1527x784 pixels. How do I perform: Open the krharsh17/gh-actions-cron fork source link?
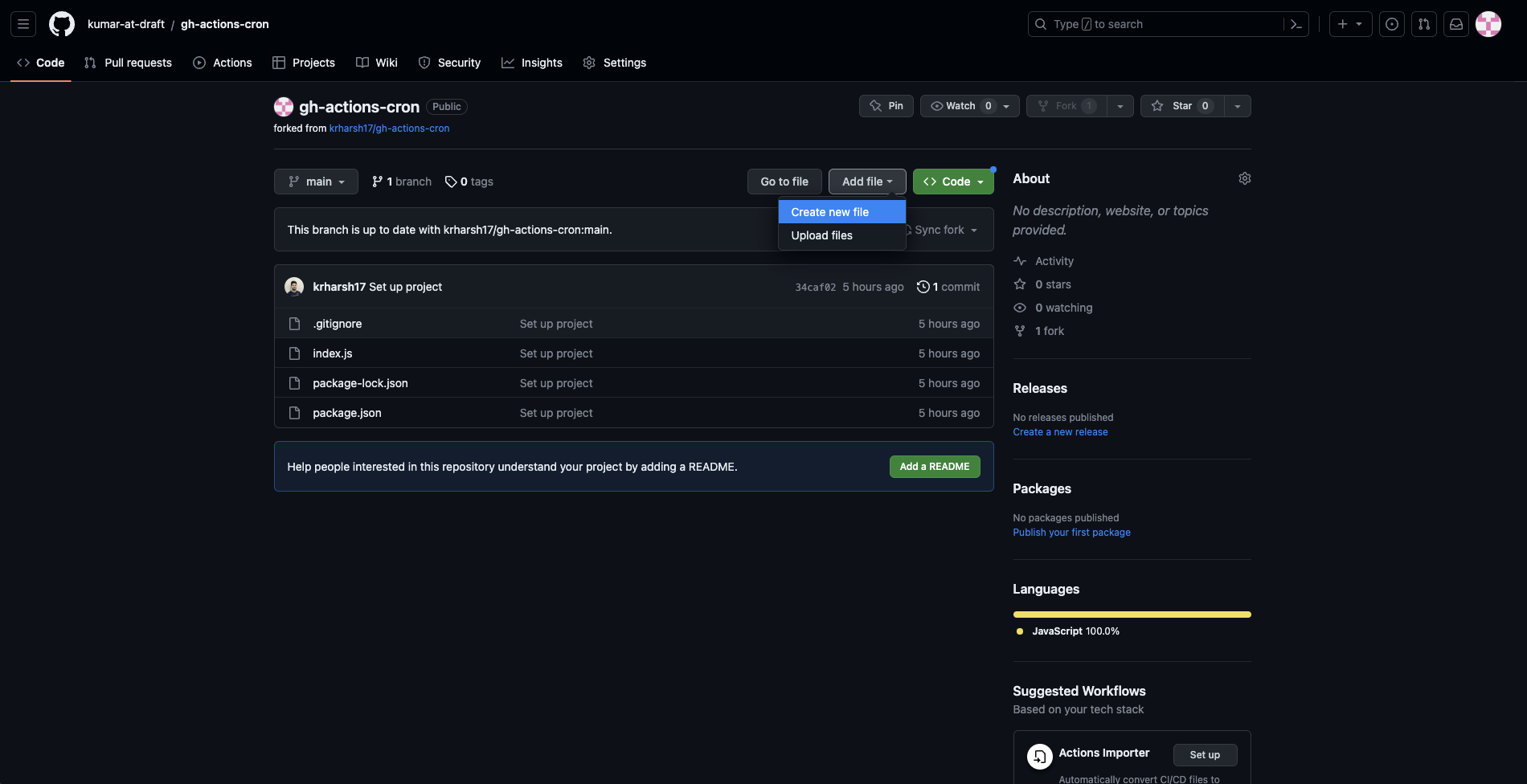[x=389, y=129]
